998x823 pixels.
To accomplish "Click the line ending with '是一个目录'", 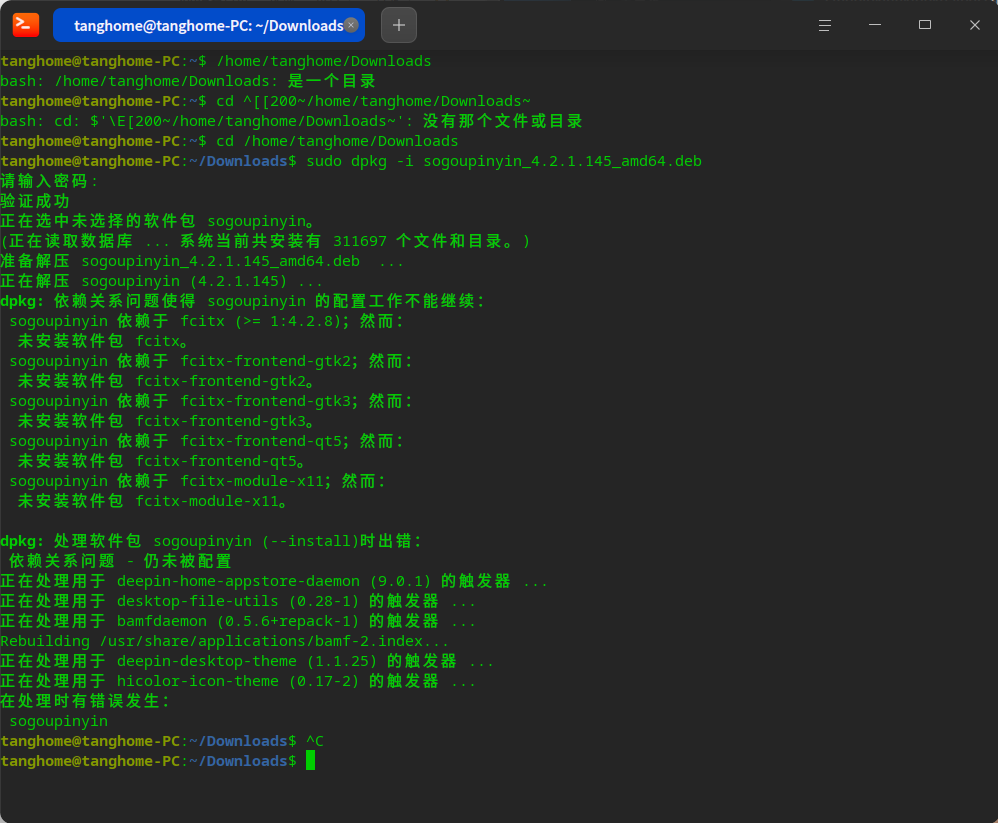I will click(188, 81).
